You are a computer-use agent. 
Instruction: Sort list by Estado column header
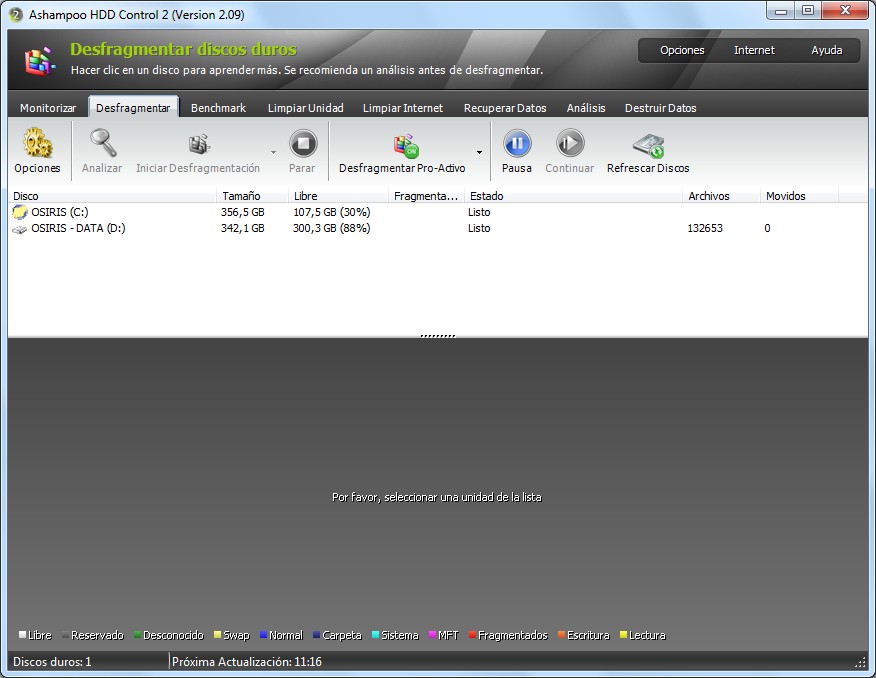tap(573, 196)
